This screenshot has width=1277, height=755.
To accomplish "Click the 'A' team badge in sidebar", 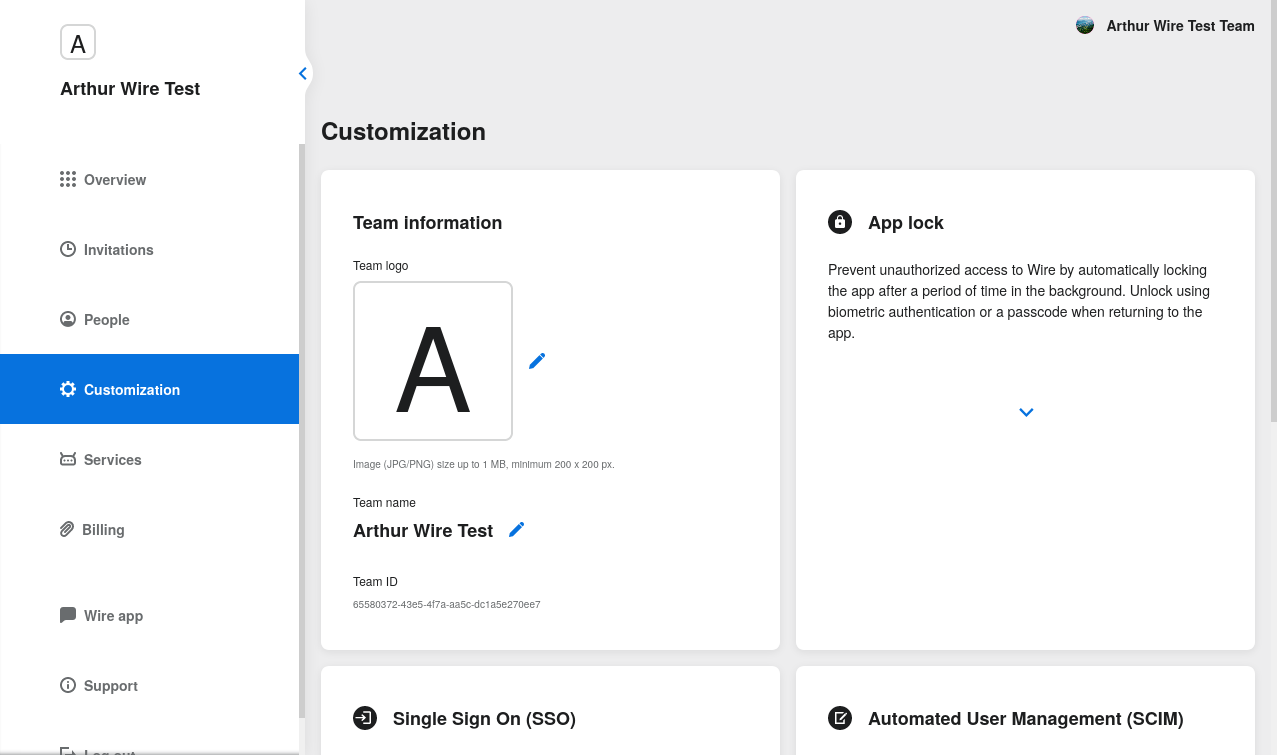I will coord(78,43).
